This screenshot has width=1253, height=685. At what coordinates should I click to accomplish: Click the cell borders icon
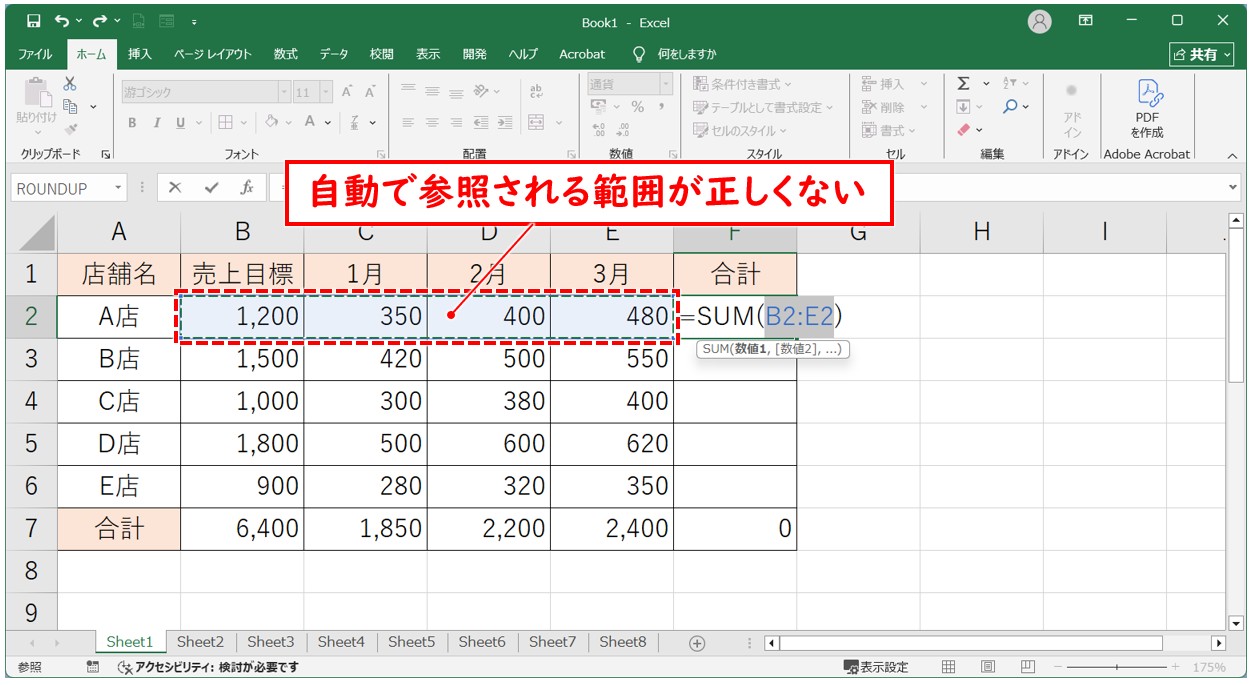click(x=225, y=122)
